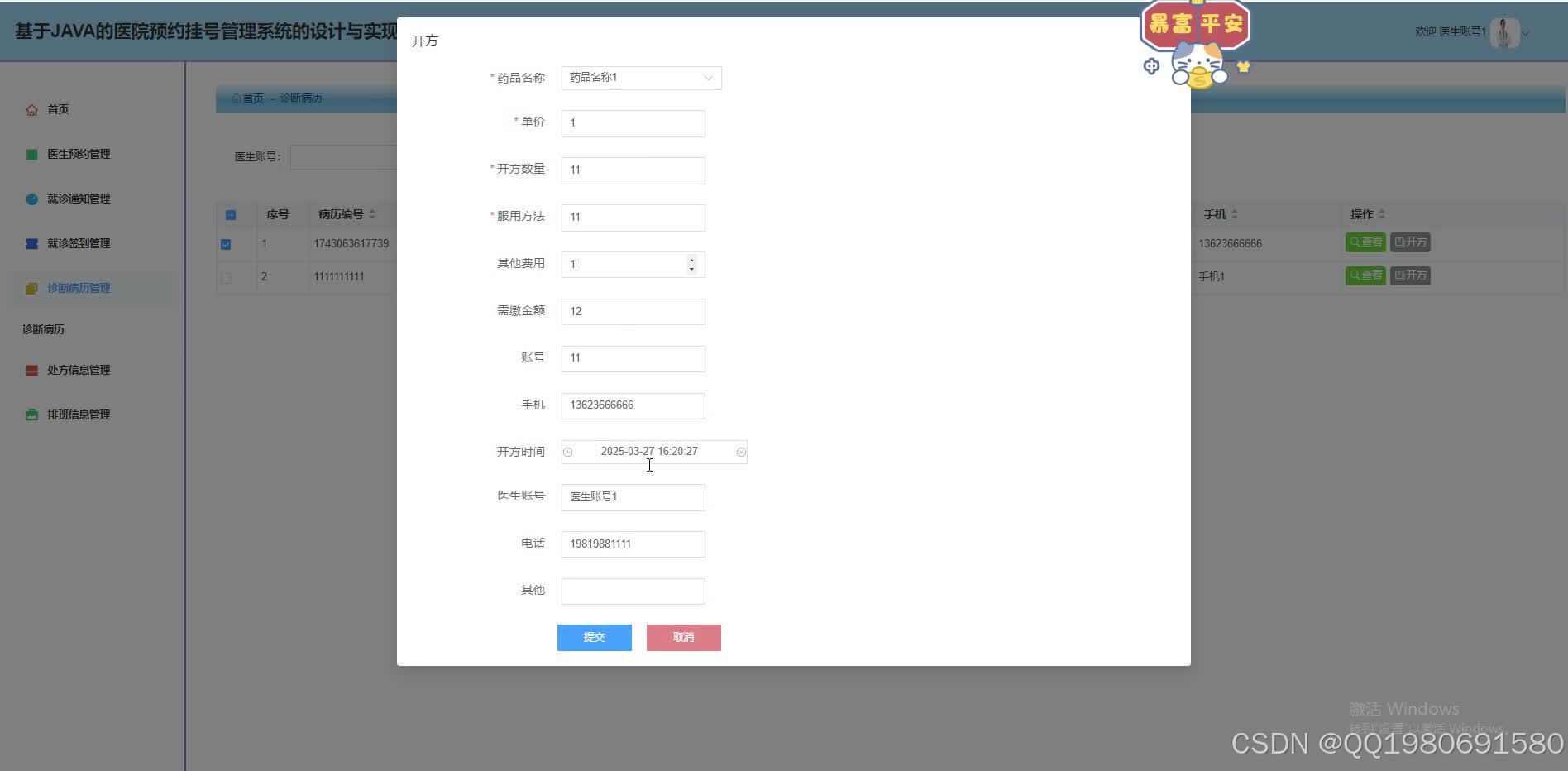1568x771 pixels.
Task: Increase 其他费用 using the stepper arrow
Action: click(692, 261)
